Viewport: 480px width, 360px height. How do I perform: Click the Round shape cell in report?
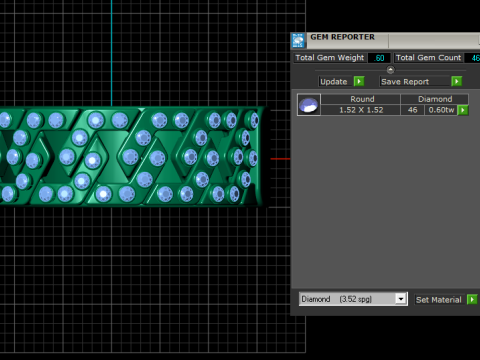[361, 99]
